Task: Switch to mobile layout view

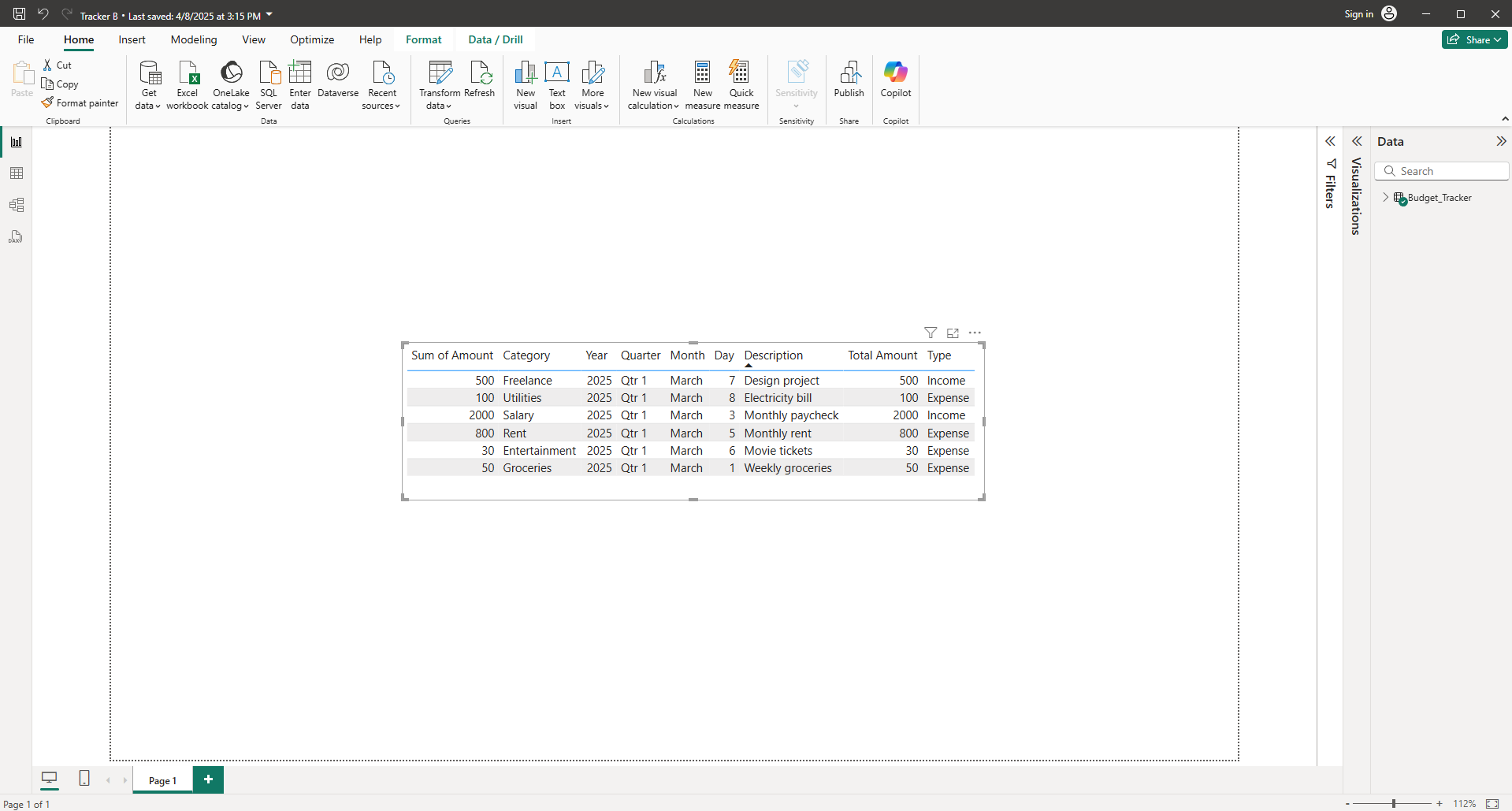Action: tap(84, 779)
